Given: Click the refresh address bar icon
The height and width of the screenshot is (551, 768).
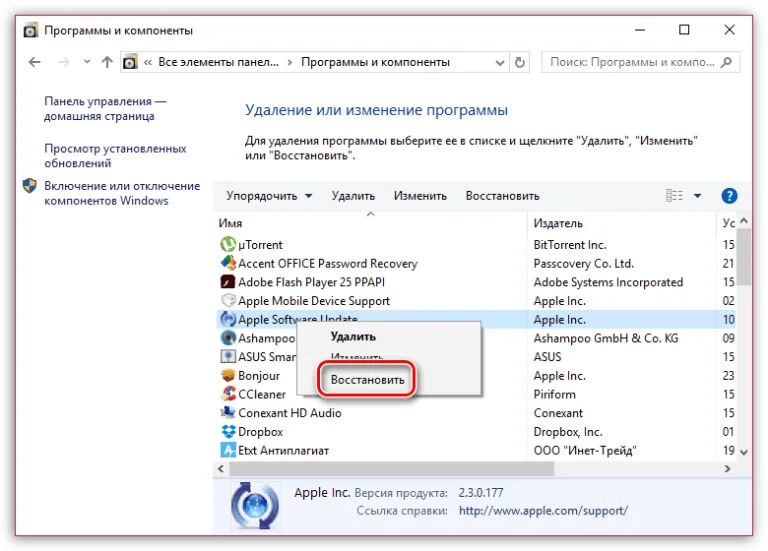Looking at the screenshot, I should pos(520,62).
